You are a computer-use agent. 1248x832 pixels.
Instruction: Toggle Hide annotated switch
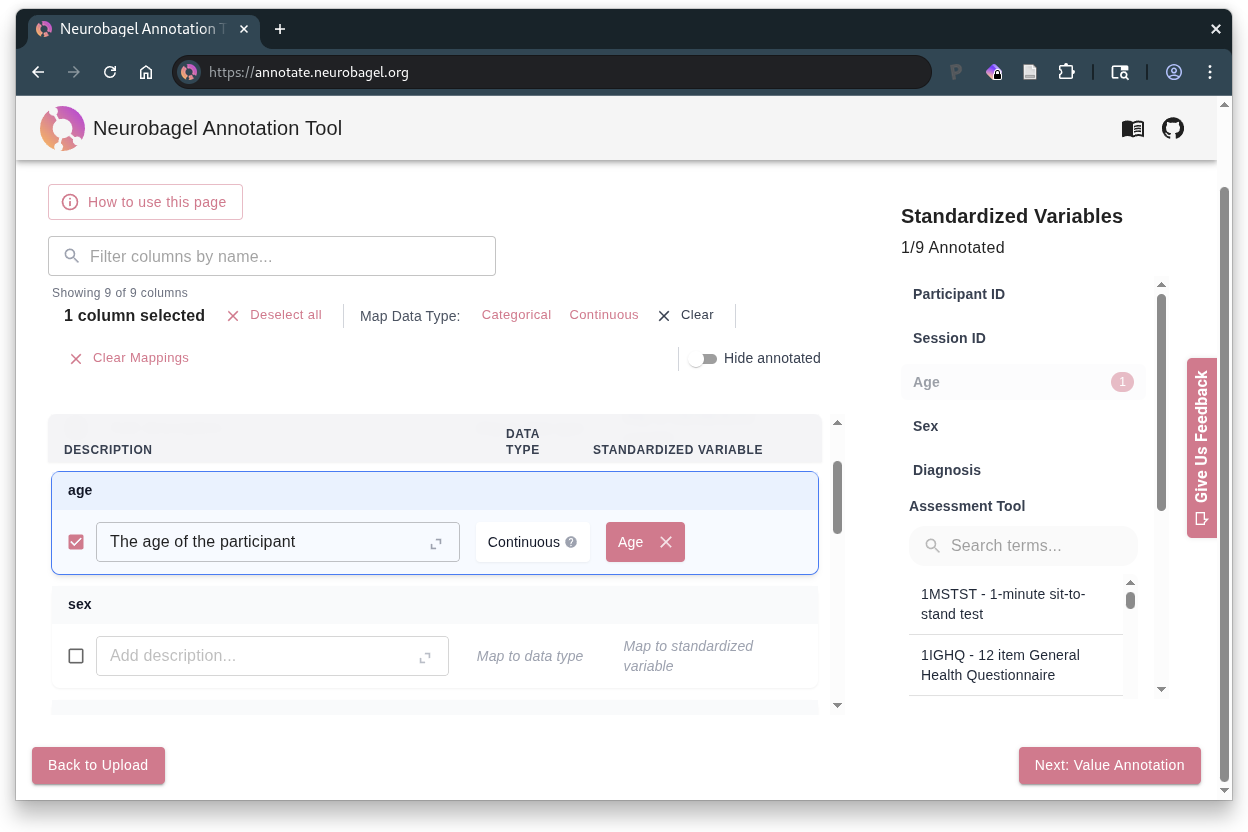point(703,358)
